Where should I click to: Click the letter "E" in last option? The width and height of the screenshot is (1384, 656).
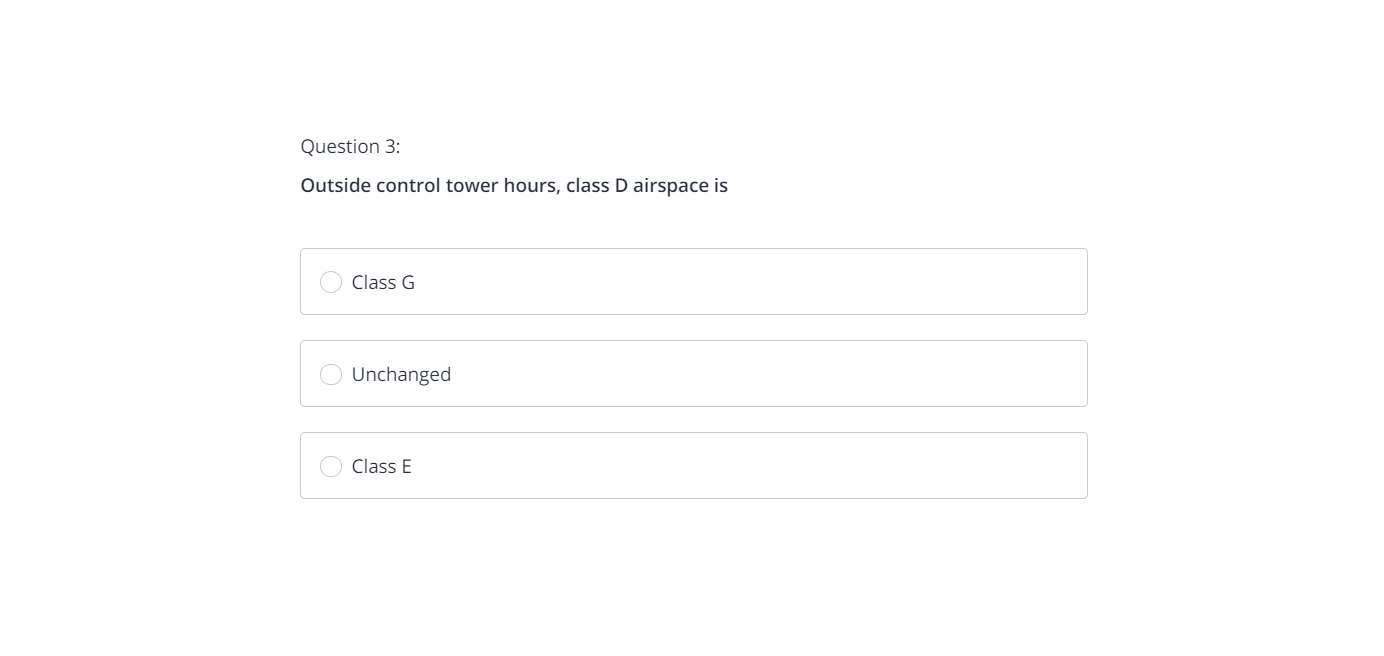(x=406, y=466)
